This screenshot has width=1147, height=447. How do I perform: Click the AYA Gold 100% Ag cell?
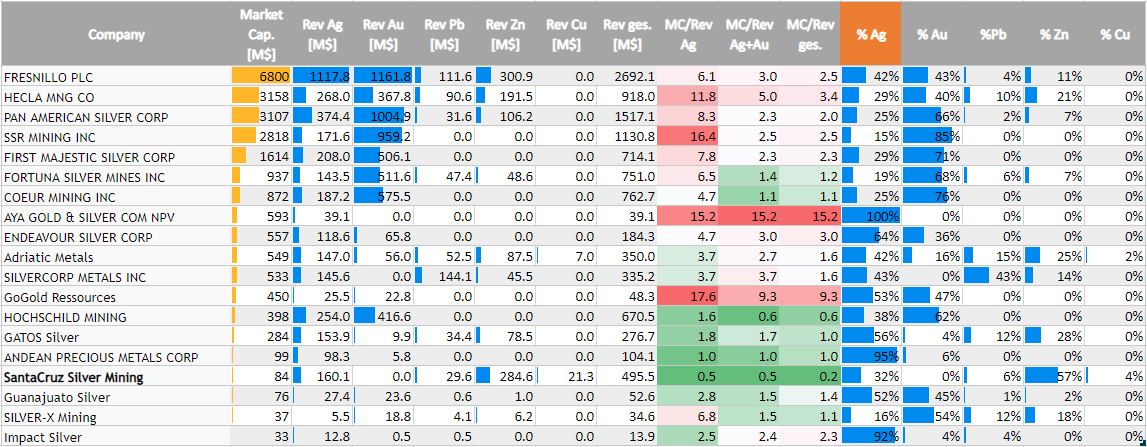pos(871,217)
